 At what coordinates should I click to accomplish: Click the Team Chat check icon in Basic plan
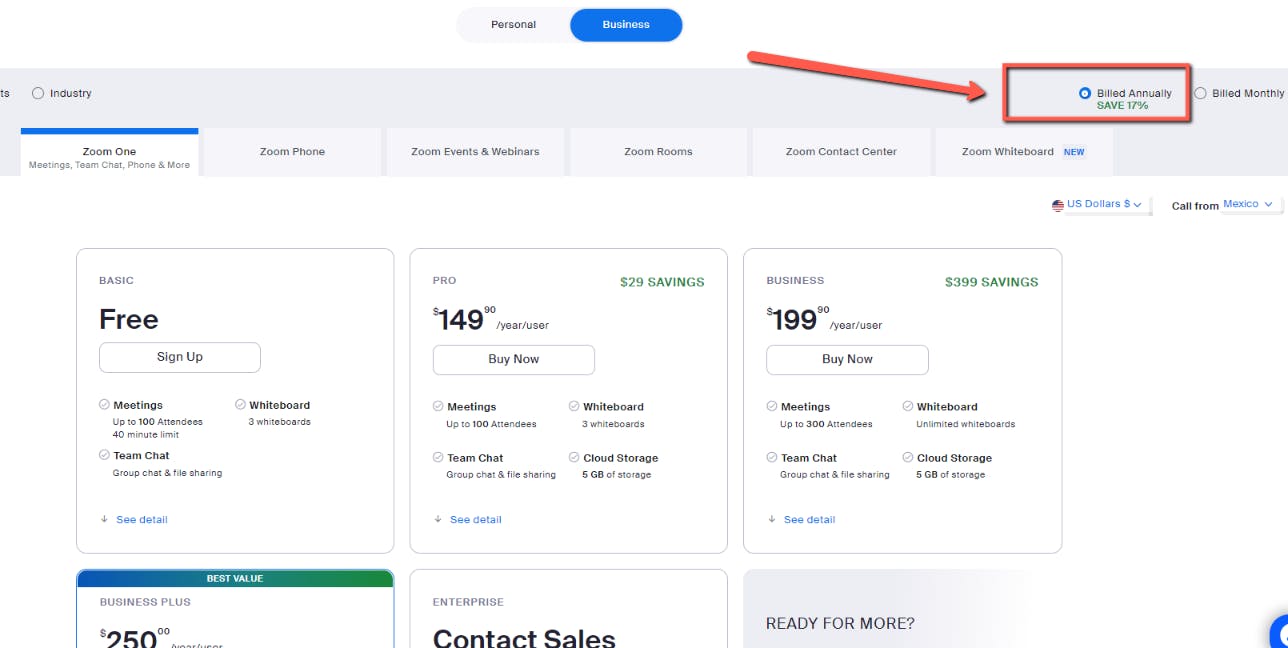104,455
